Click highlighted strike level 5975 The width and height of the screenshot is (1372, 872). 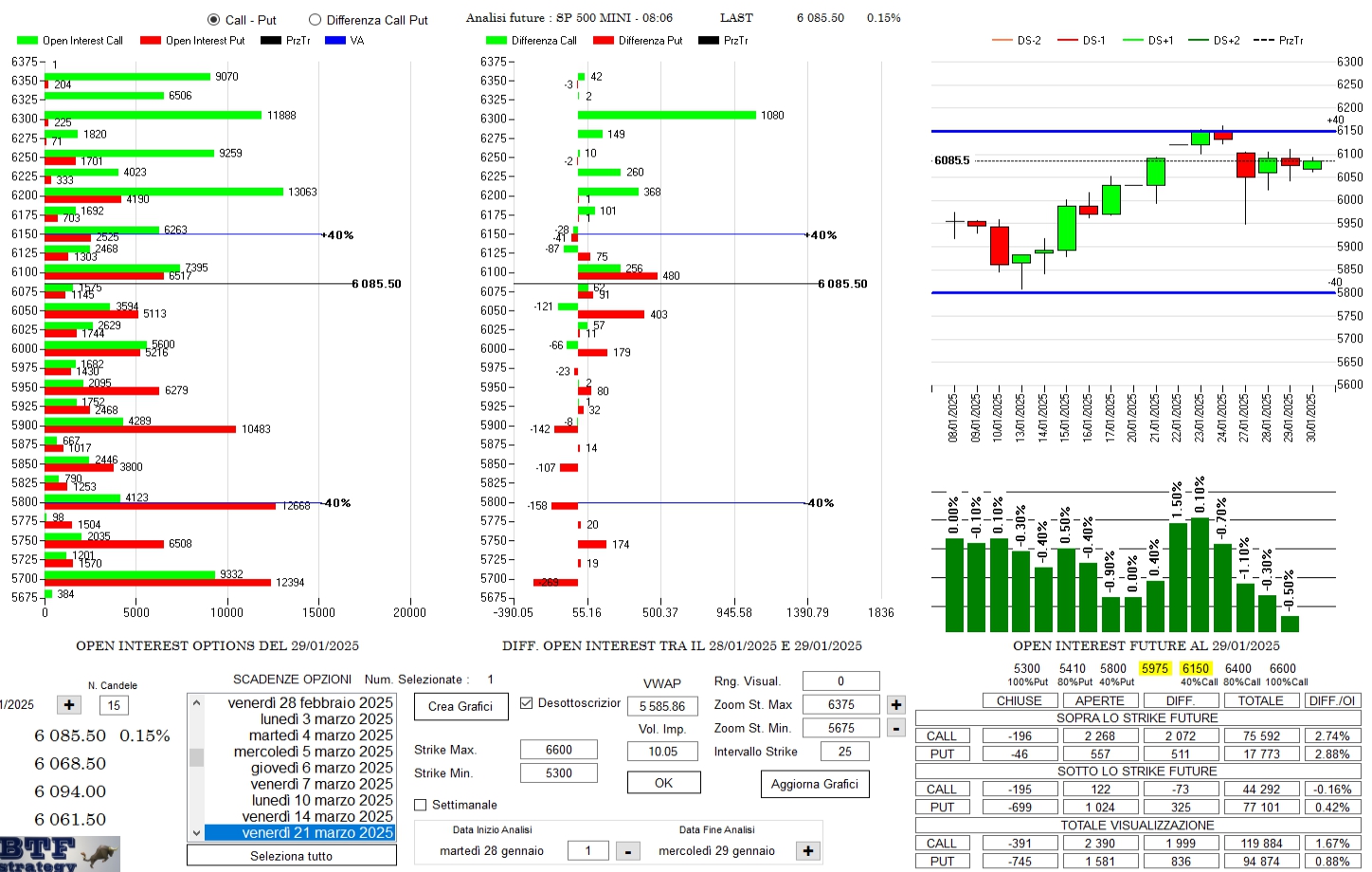1154,668
